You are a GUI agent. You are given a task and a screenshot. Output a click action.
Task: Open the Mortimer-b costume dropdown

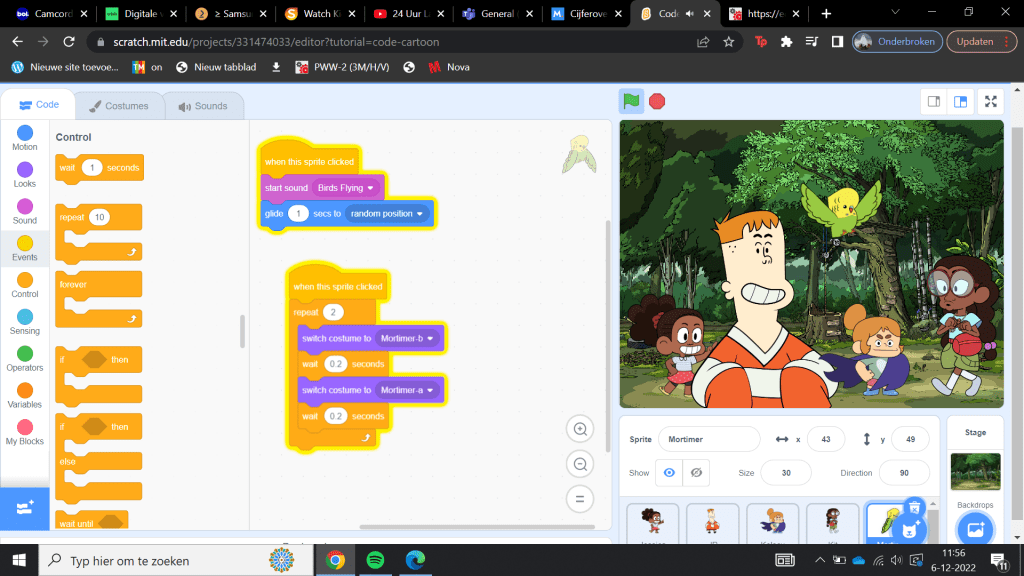pos(430,339)
